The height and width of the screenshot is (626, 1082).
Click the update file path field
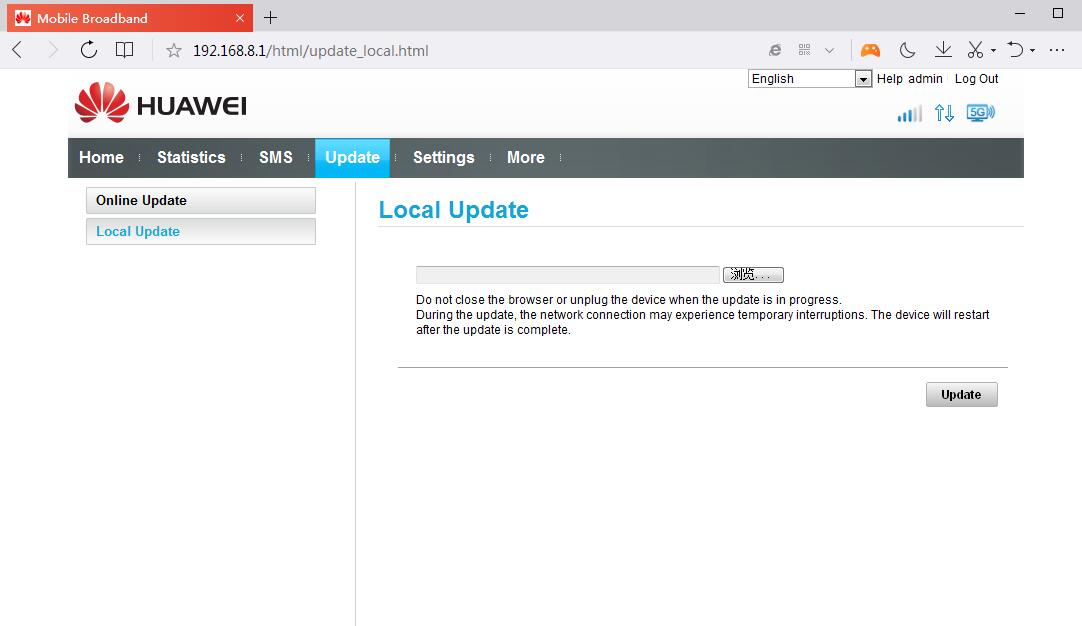click(x=567, y=275)
